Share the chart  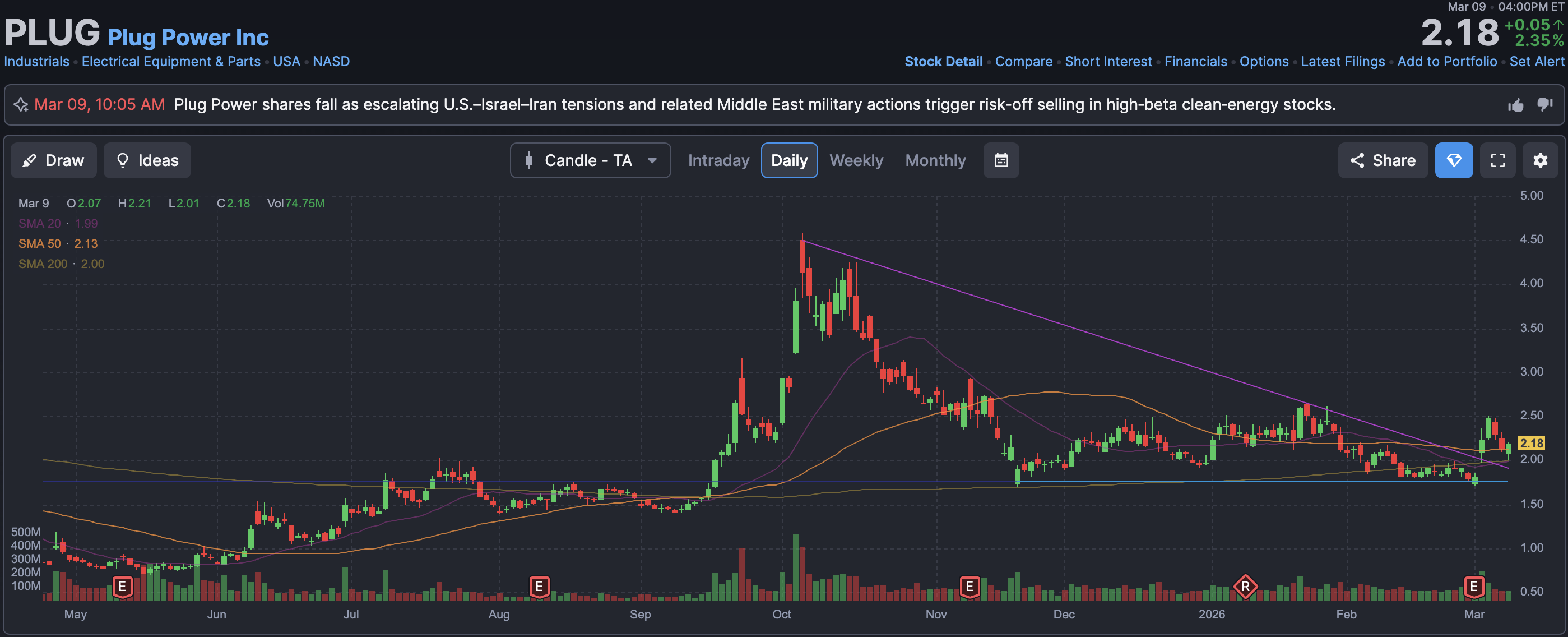[x=1383, y=160]
